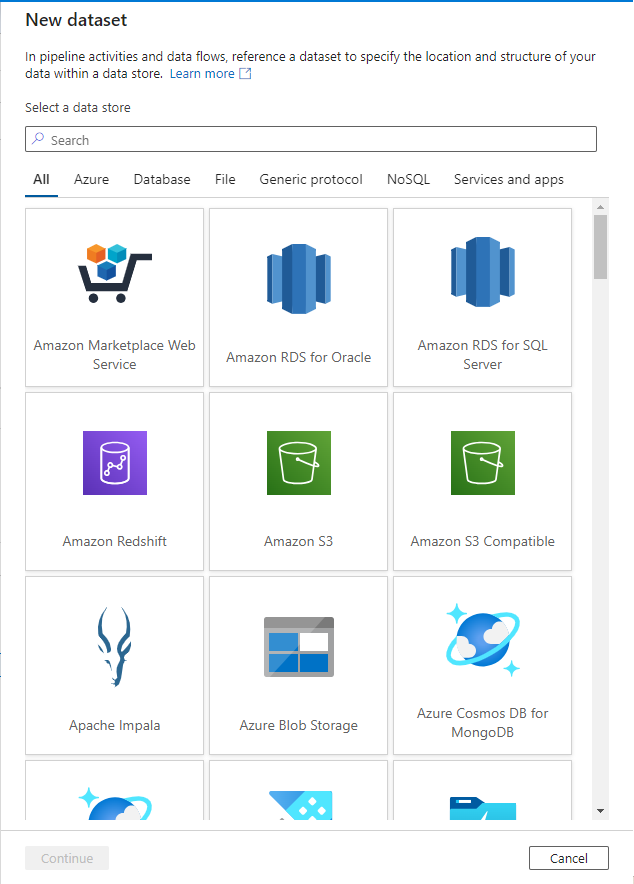
Task: Click the Amazon Marketplace Web Service label
Action: [x=114, y=355]
